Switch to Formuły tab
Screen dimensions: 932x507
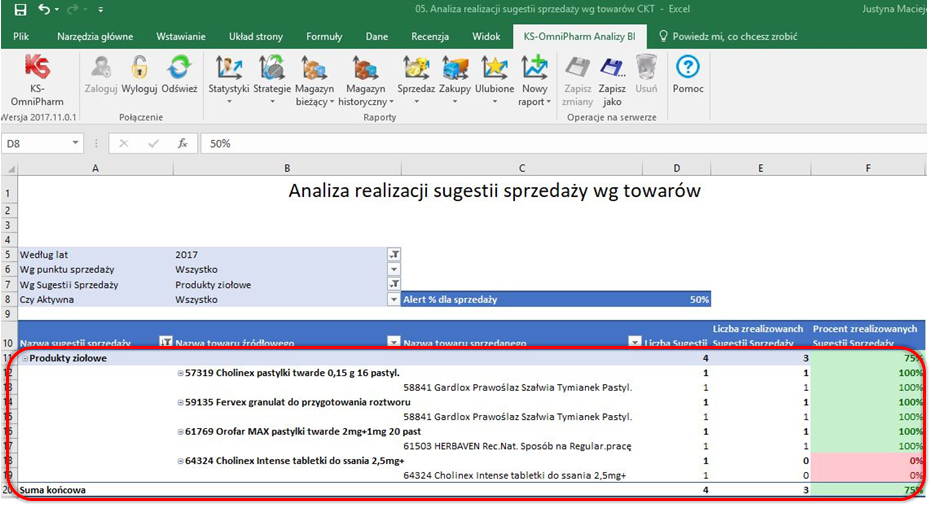324,36
